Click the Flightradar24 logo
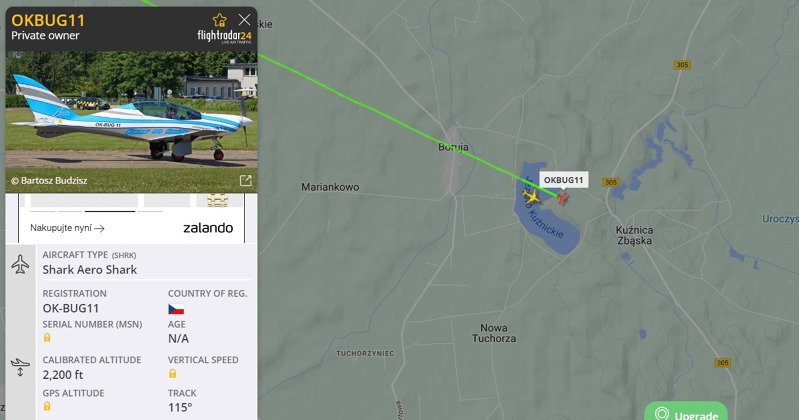Screen dimensions: 799x420 point(224,36)
